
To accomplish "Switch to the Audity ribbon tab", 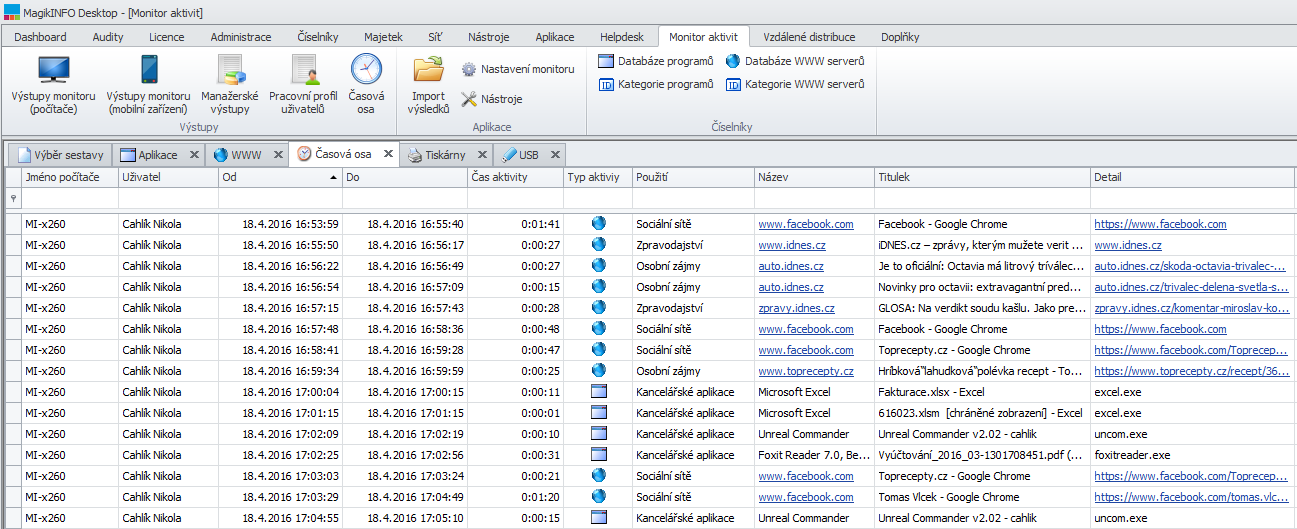I will 108,37.
